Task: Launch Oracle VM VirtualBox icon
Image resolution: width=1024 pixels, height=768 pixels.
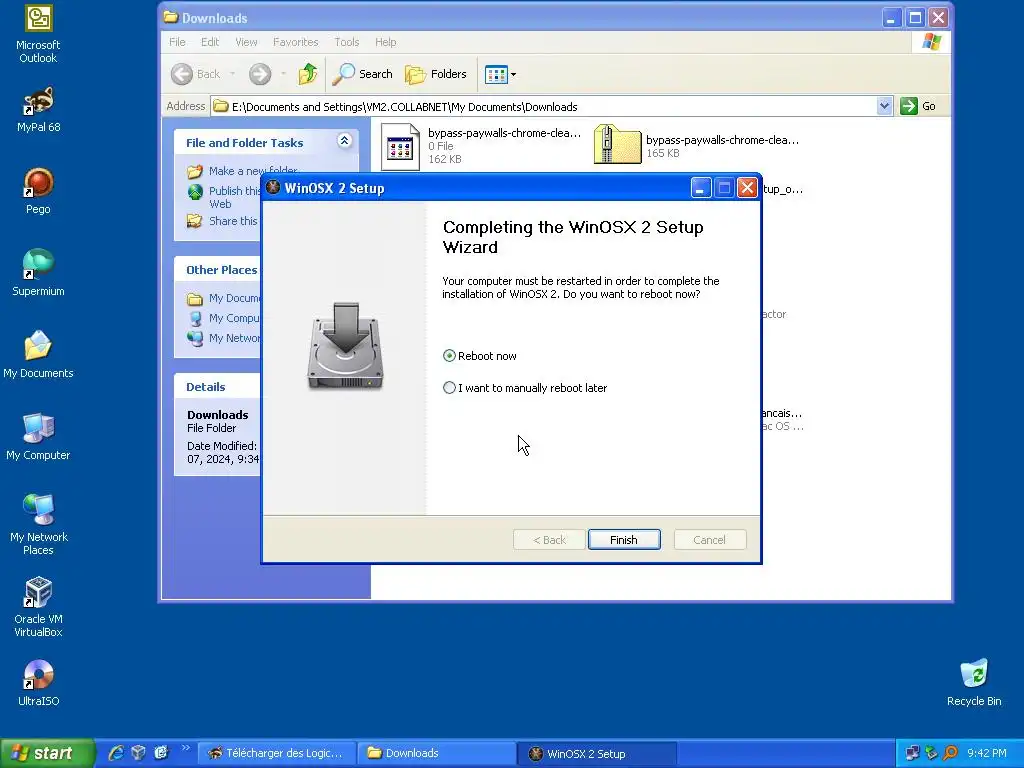Action: click(38, 607)
